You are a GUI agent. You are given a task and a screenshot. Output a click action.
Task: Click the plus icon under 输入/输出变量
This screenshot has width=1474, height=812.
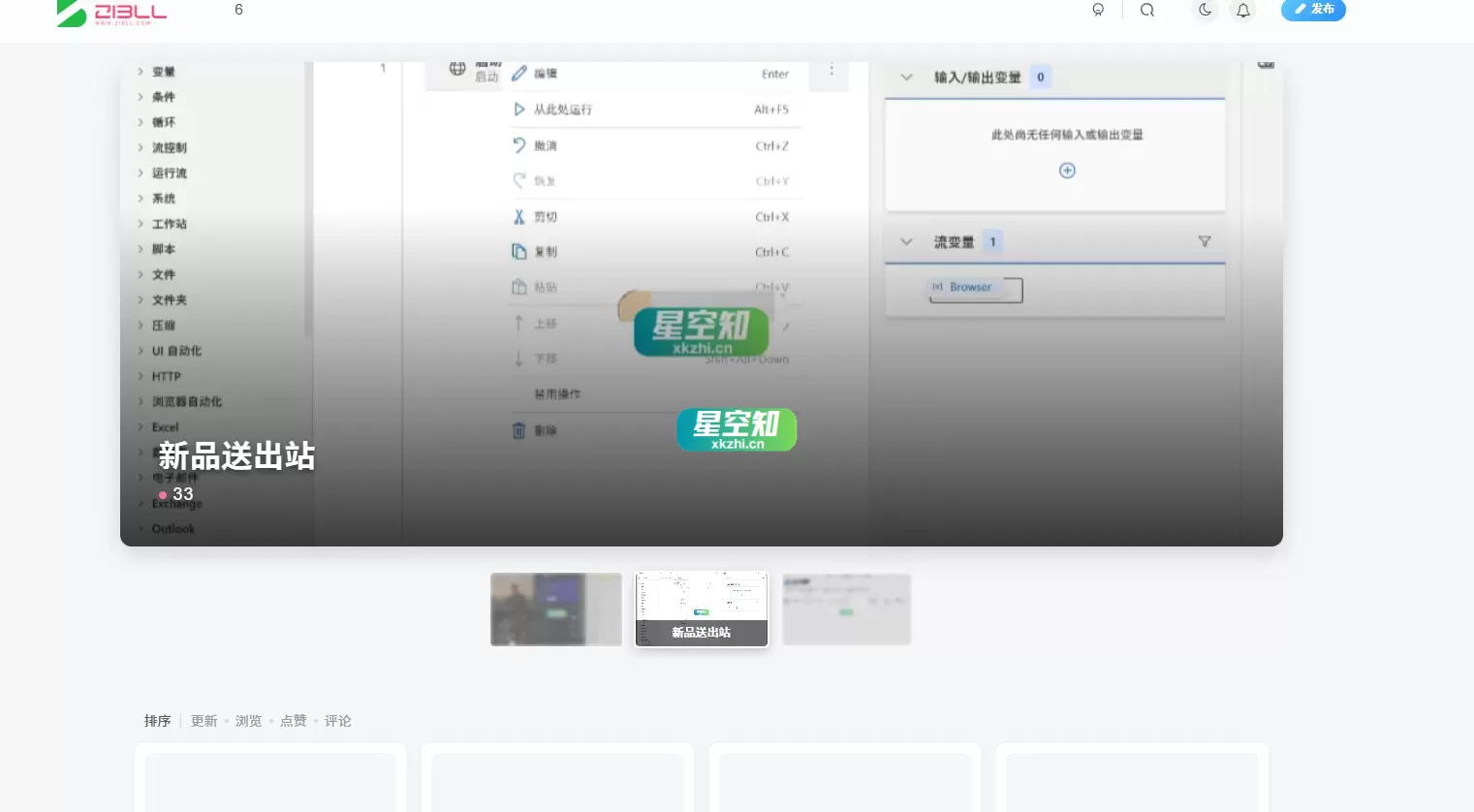(1066, 170)
